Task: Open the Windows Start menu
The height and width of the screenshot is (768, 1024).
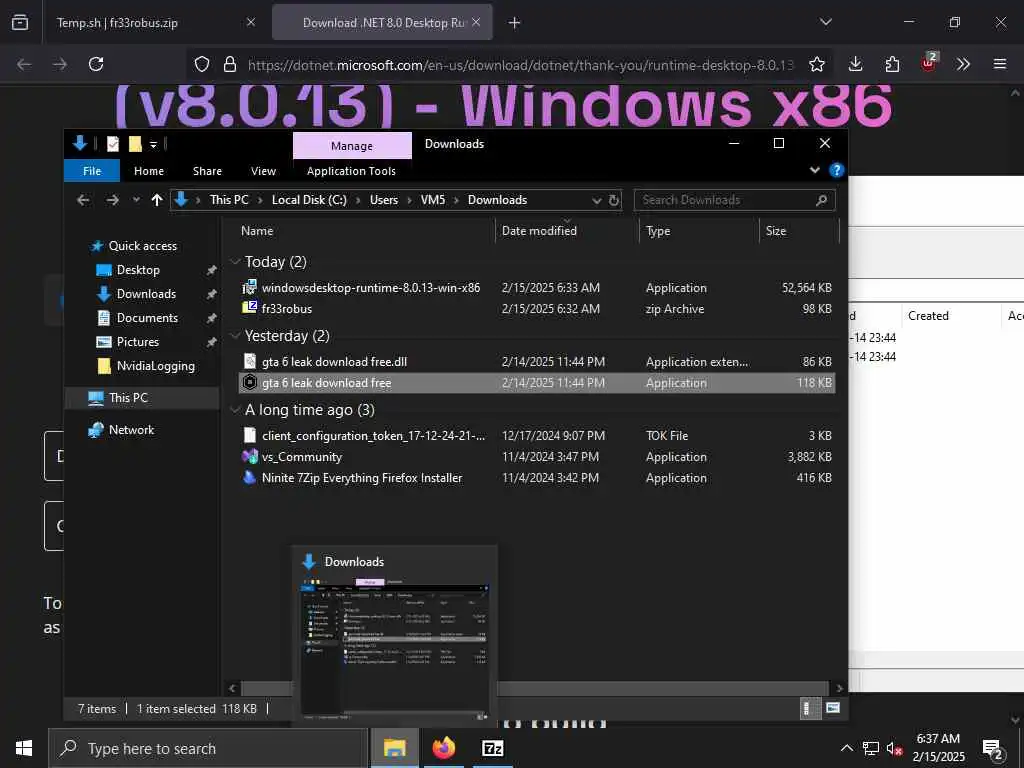Action: click(x=24, y=748)
